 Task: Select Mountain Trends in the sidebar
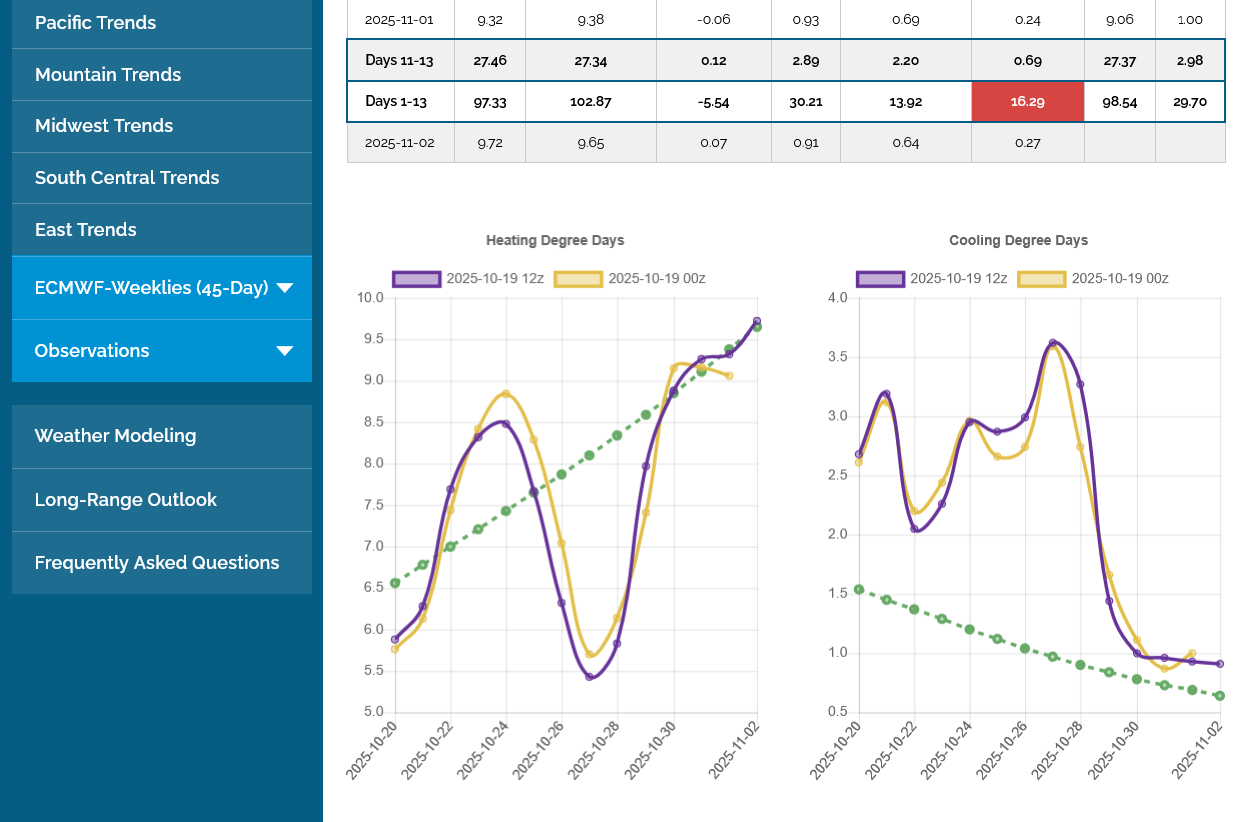[108, 74]
